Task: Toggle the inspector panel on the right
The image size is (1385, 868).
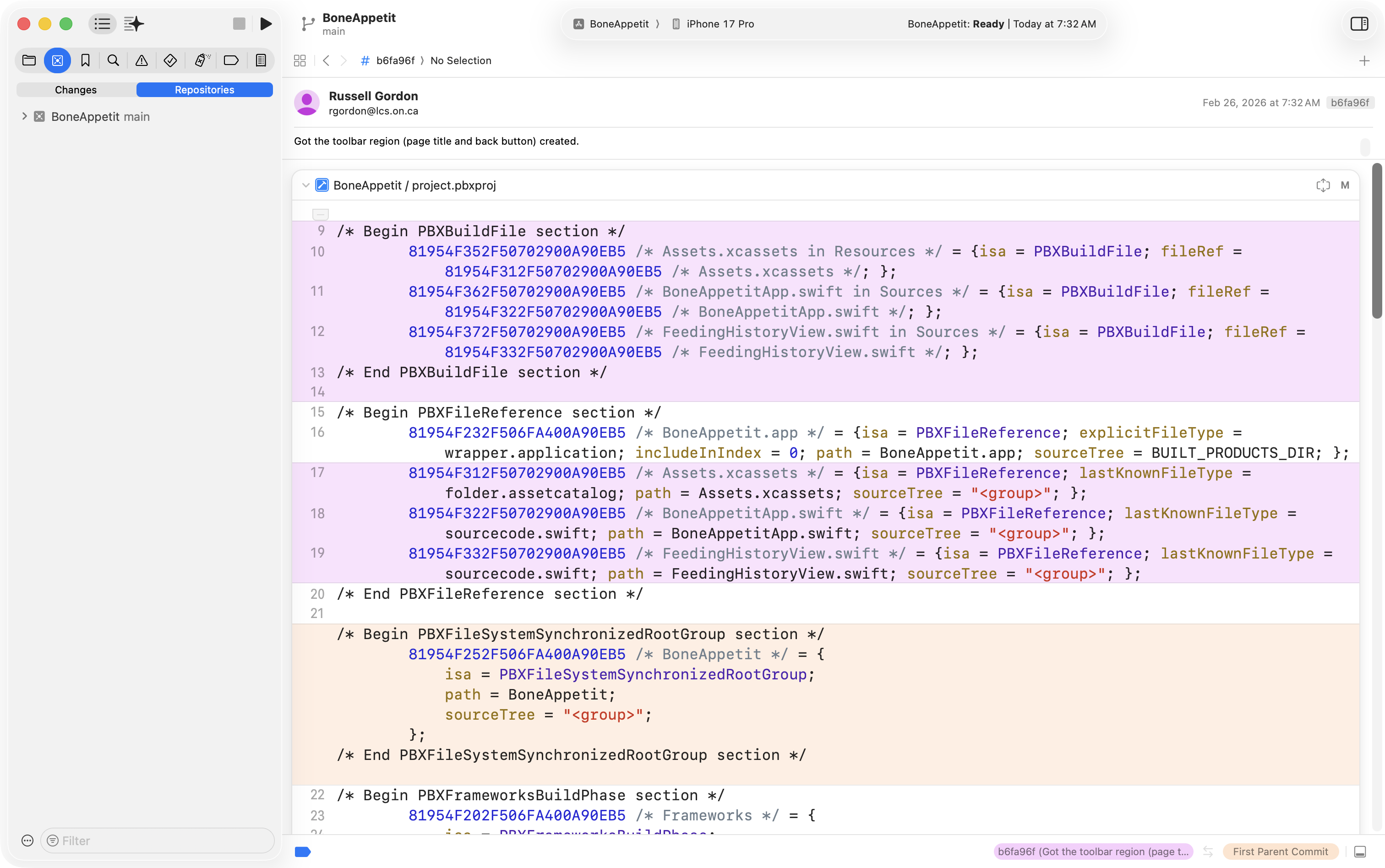Action: 1358,23
